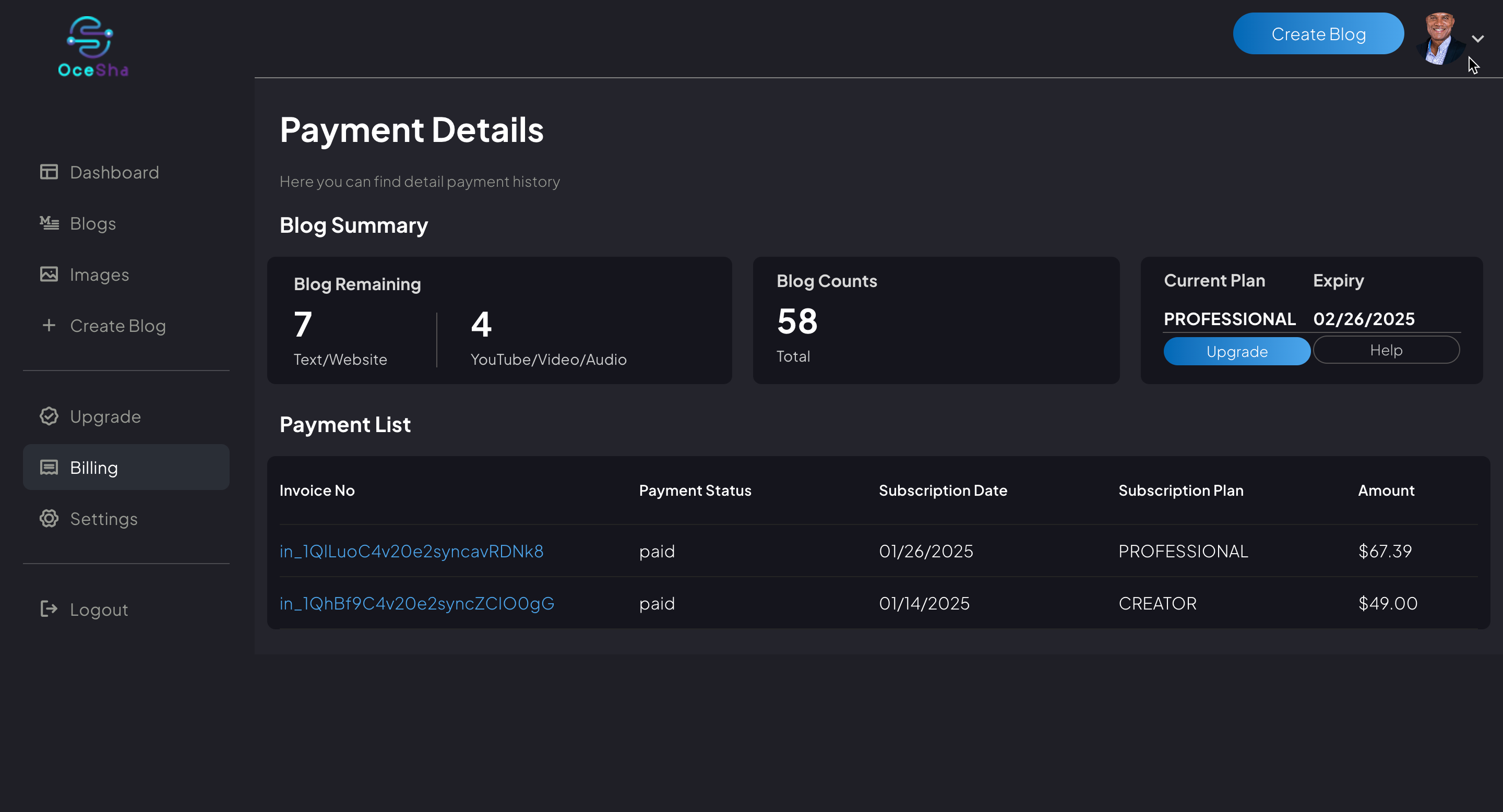Click the blue Create Blog button in header
Viewport: 1503px width, 812px height.
(1319, 34)
